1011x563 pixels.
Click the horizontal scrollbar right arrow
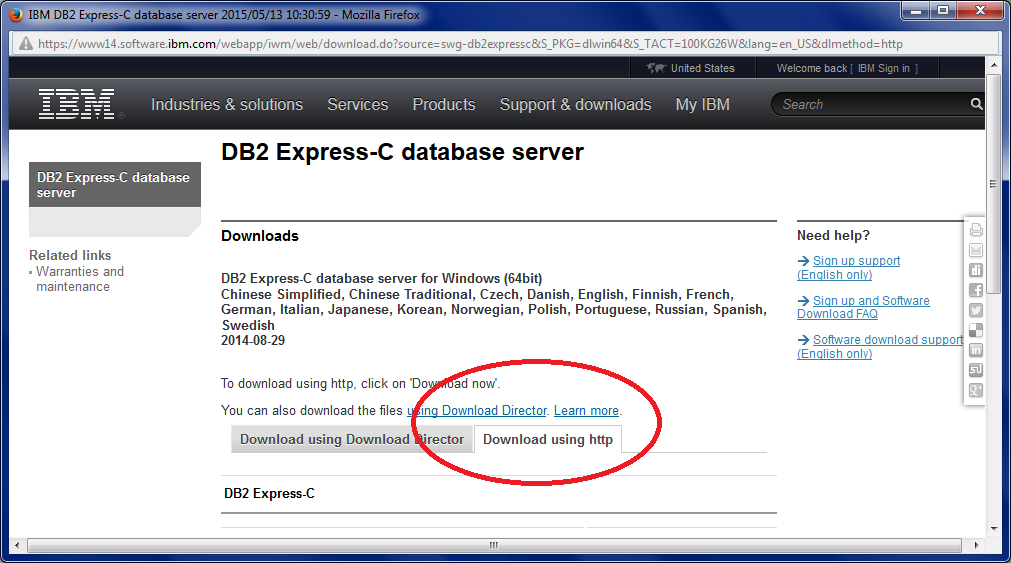(976, 545)
